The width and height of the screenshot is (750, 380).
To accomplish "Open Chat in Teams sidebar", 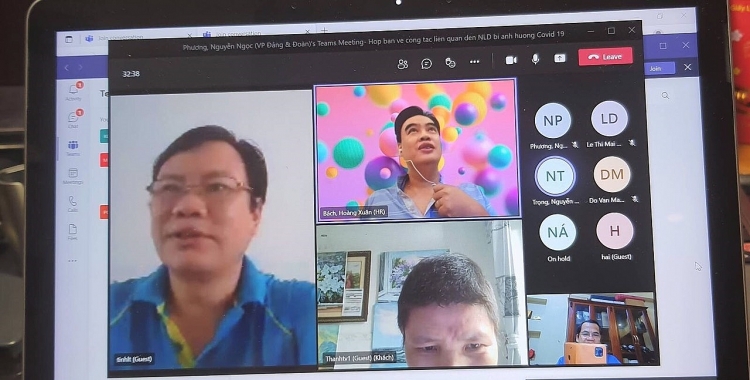I will point(73,119).
